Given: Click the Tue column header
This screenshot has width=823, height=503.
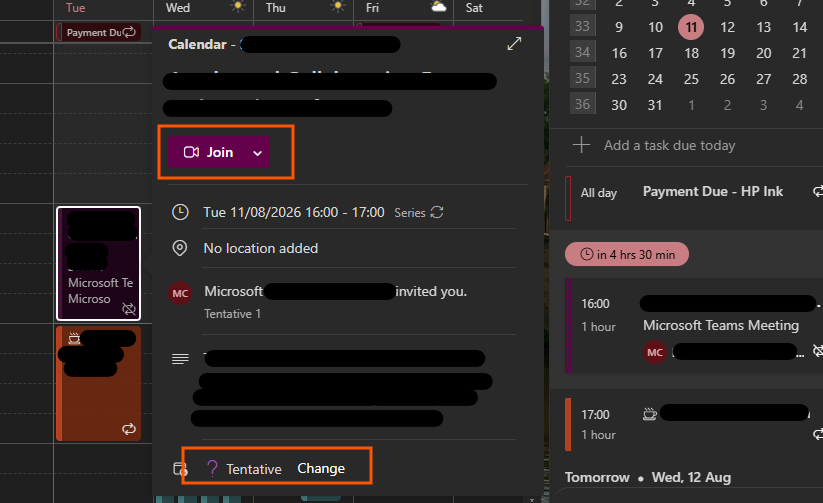Looking at the screenshot, I should pos(76,8).
